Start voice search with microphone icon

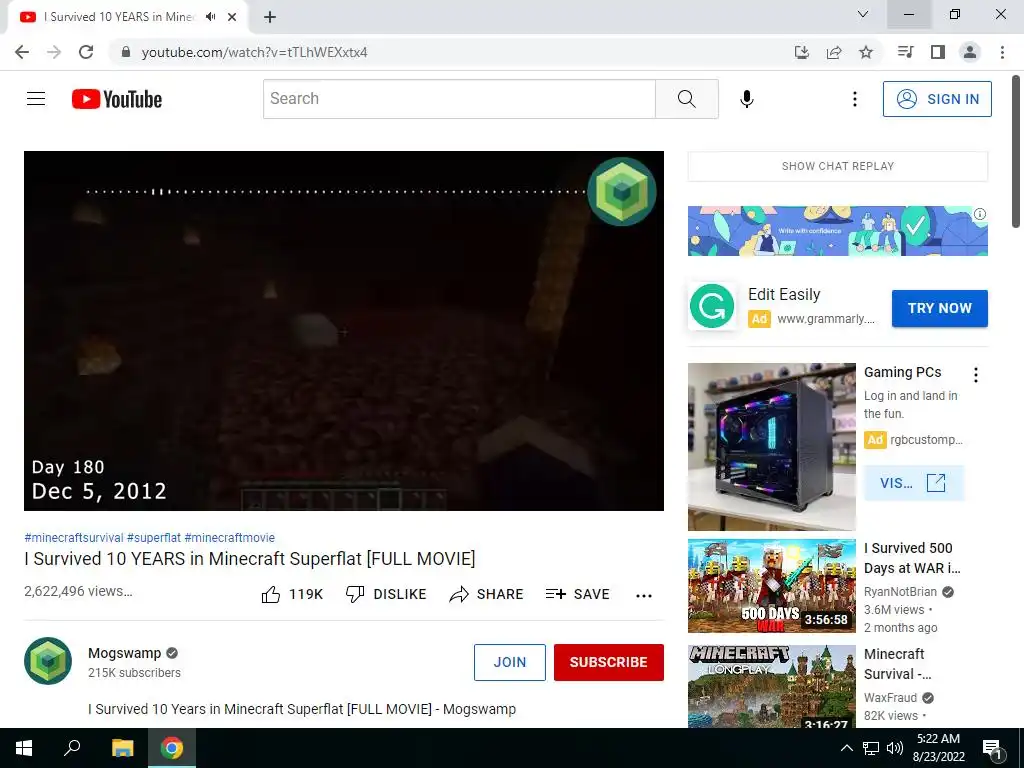pos(746,99)
